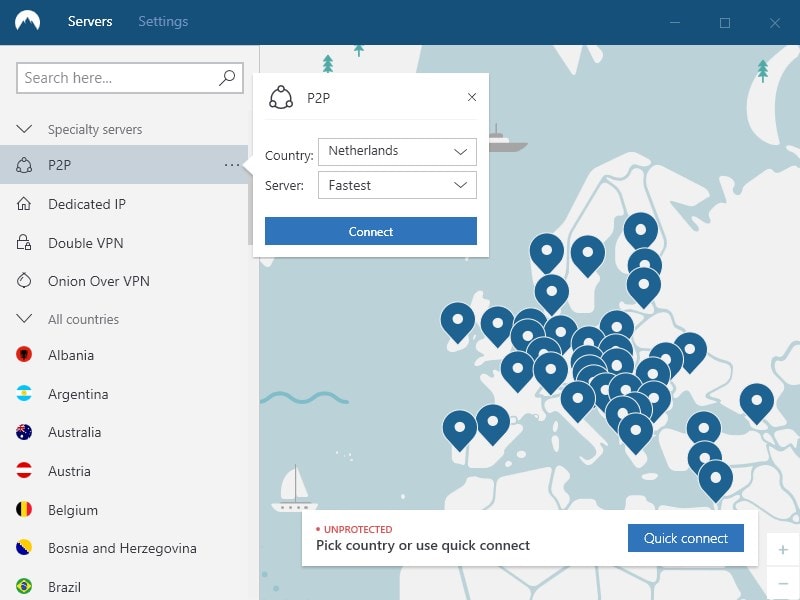Select Albania from the country list

[71, 355]
